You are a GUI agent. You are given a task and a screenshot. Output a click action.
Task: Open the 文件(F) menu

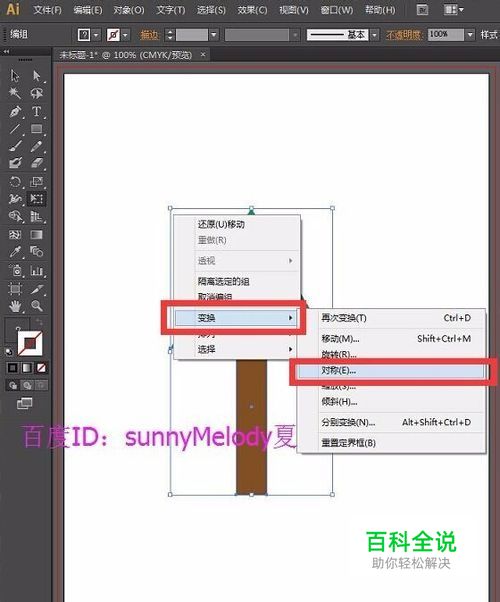coord(47,10)
